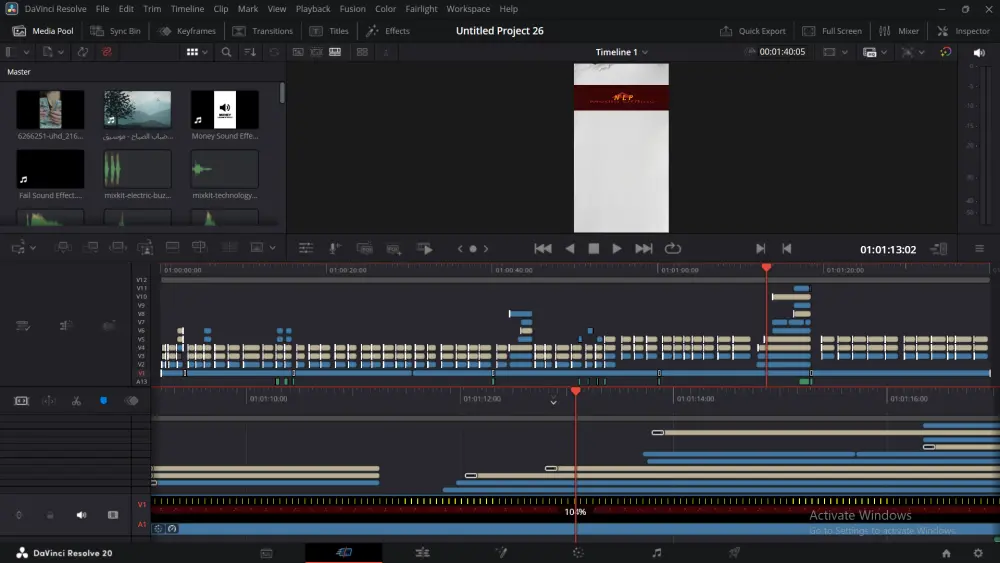Expand the Timeline 1 name dropdown
Viewport: 1000px width, 563px height.
[x=645, y=52]
